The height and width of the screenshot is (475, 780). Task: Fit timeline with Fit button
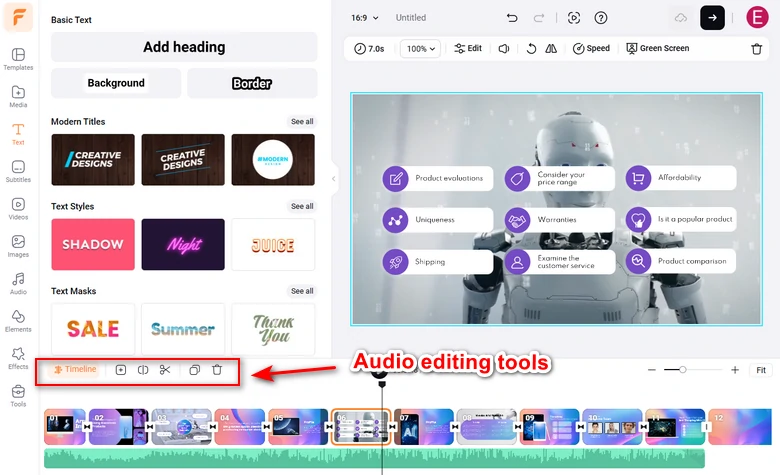click(x=761, y=370)
